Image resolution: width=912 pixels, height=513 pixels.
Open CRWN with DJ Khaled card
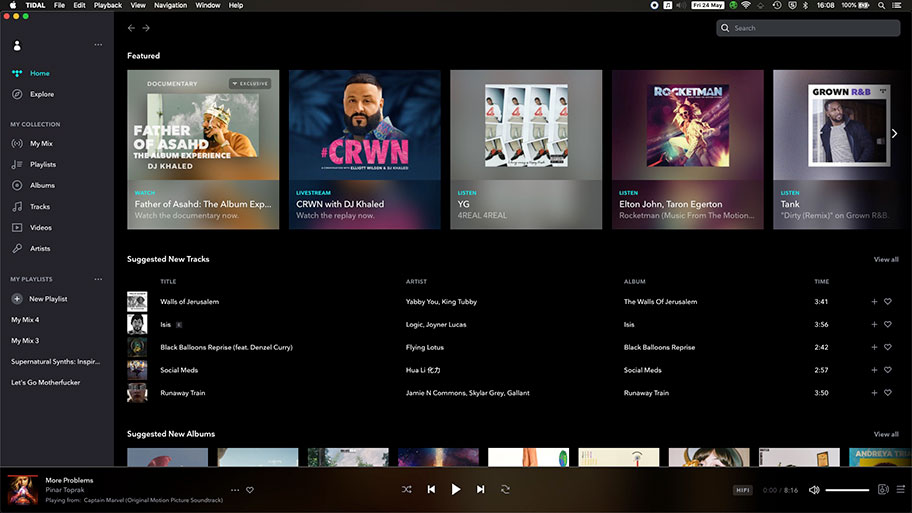(x=365, y=149)
